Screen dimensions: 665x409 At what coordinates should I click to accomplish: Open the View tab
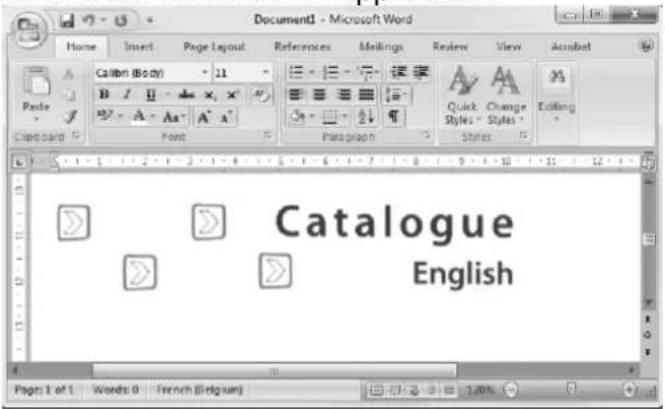509,47
